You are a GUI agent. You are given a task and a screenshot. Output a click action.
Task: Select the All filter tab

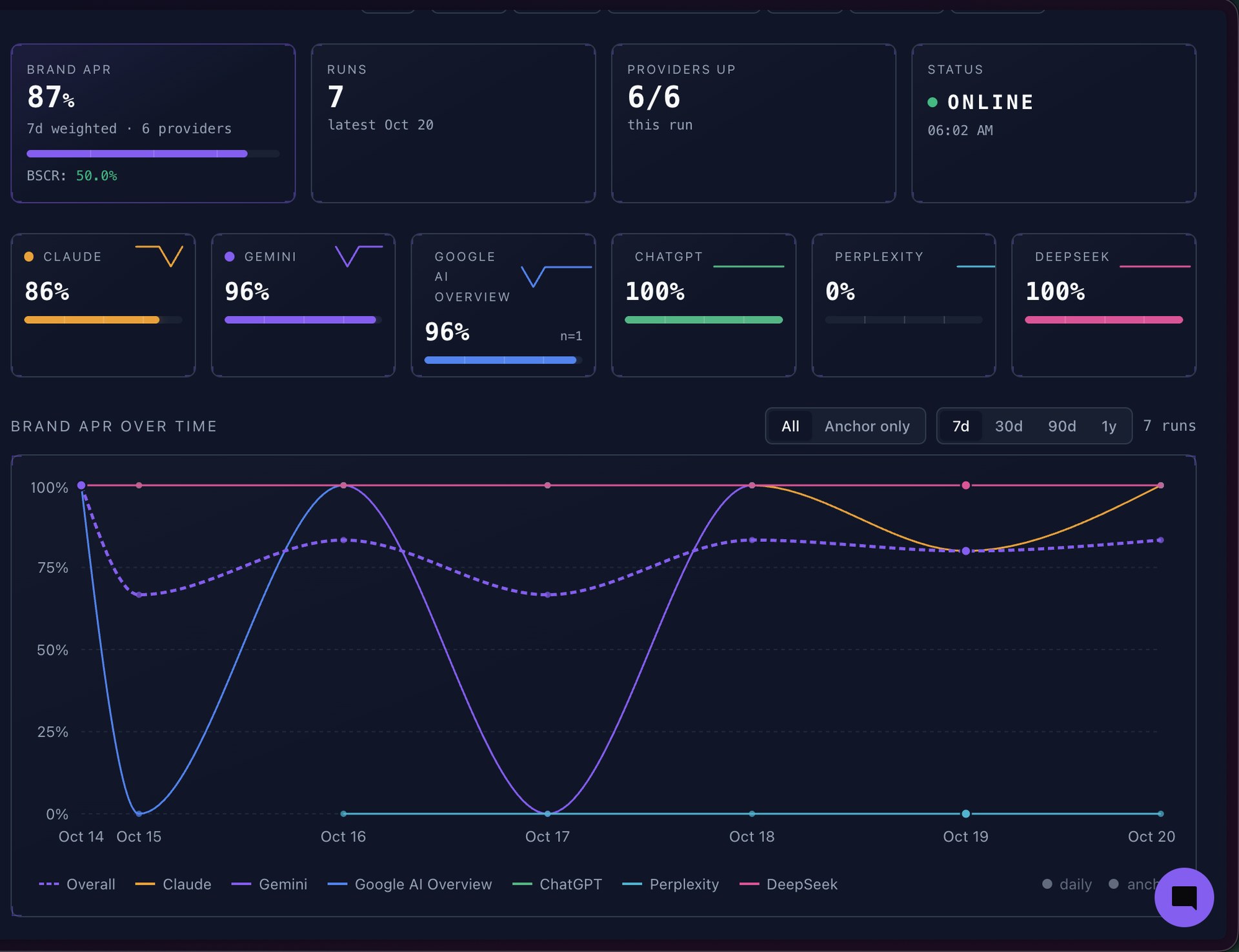click(x=790, y=426)
